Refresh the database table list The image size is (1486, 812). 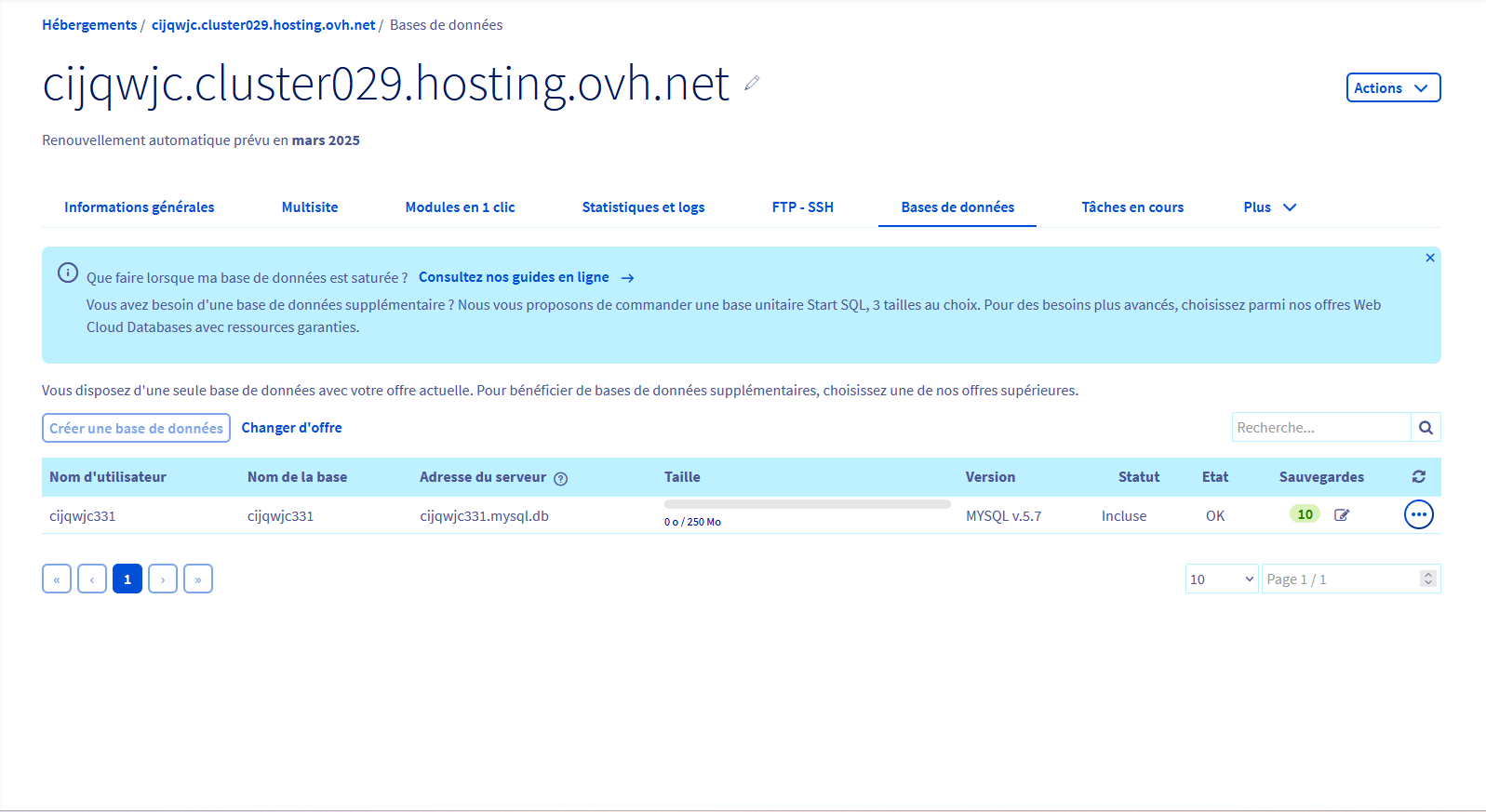pos(1418,476)
